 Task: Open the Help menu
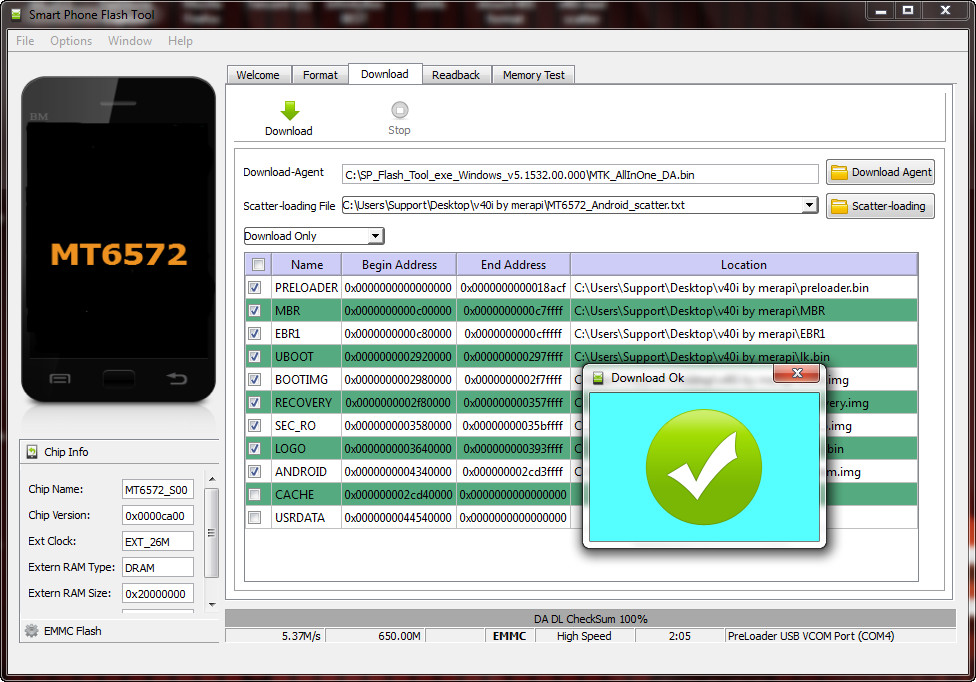pyautogui.click(x=180, y=40)
